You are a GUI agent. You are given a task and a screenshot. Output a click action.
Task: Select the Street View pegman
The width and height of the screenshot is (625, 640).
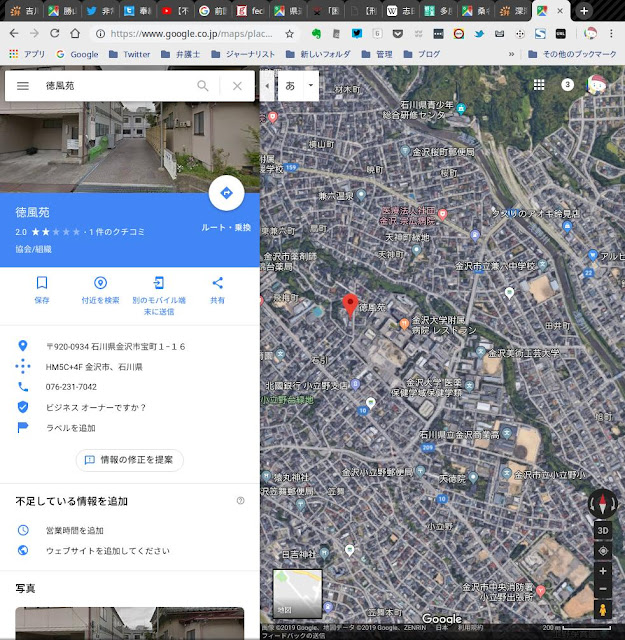[x=603, y=609]
